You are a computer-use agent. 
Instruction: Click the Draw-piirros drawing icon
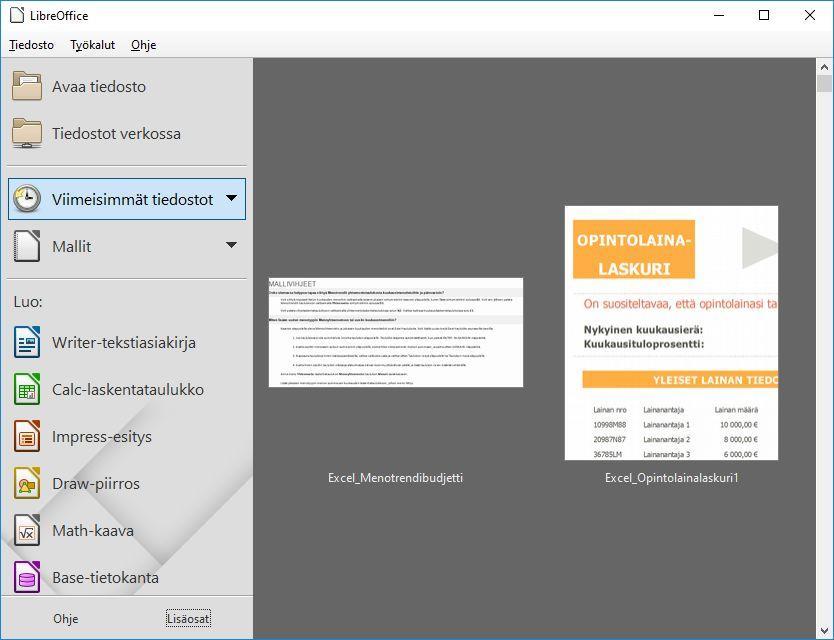pos(27,483)
